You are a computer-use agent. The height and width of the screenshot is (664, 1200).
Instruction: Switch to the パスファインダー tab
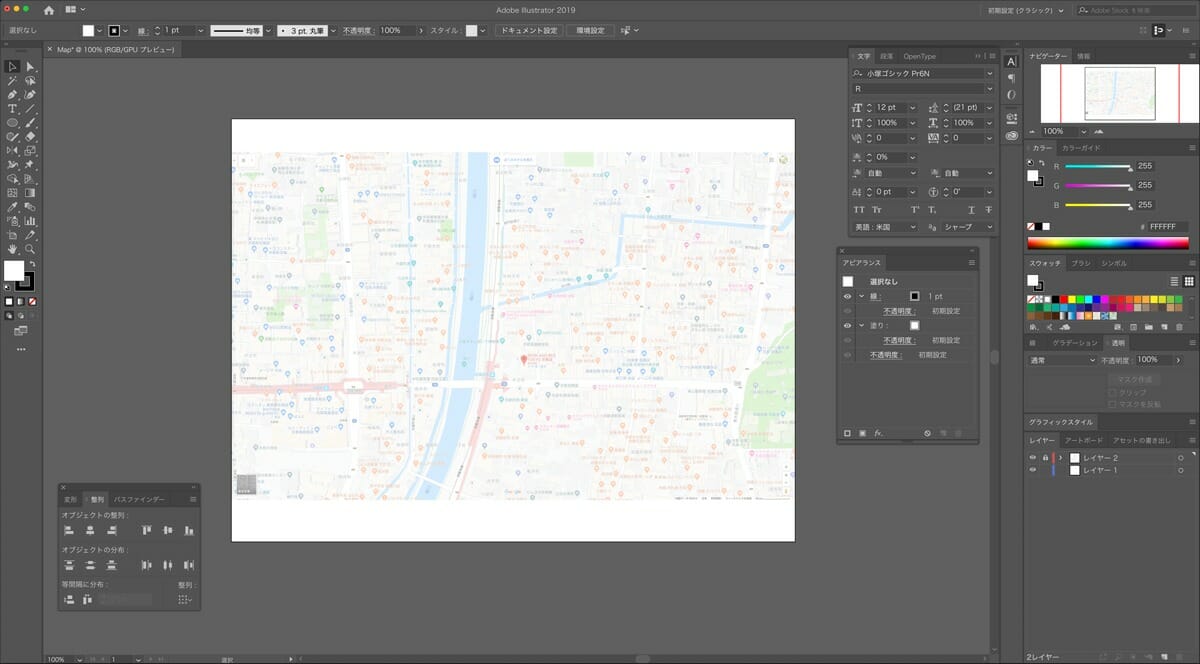139,498
